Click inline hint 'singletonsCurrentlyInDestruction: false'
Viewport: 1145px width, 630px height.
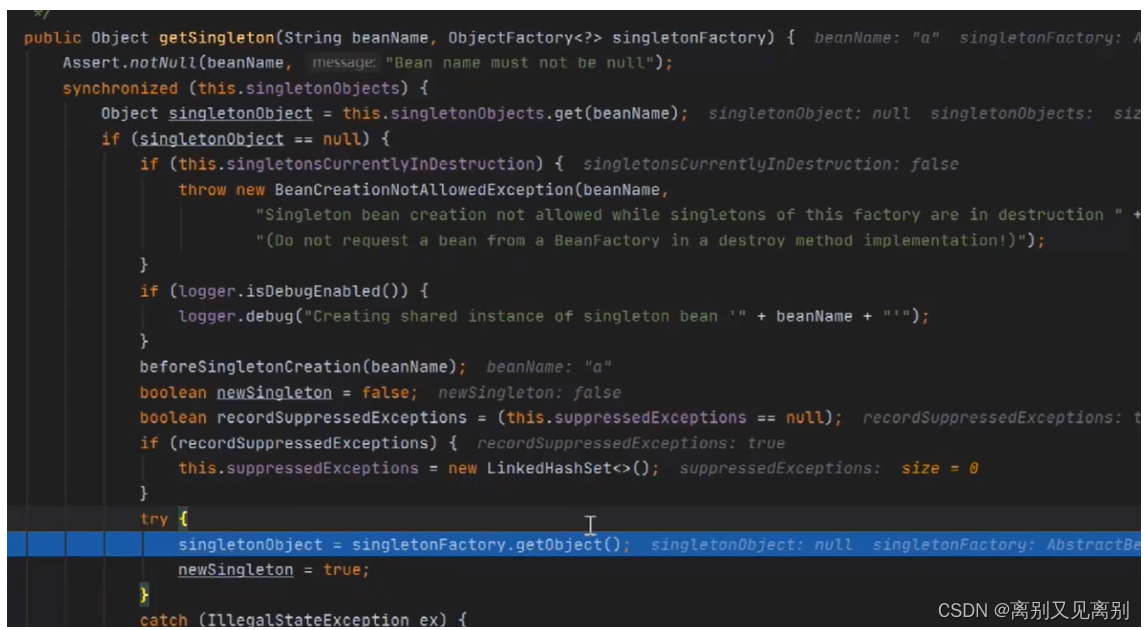tap(770, 164)
